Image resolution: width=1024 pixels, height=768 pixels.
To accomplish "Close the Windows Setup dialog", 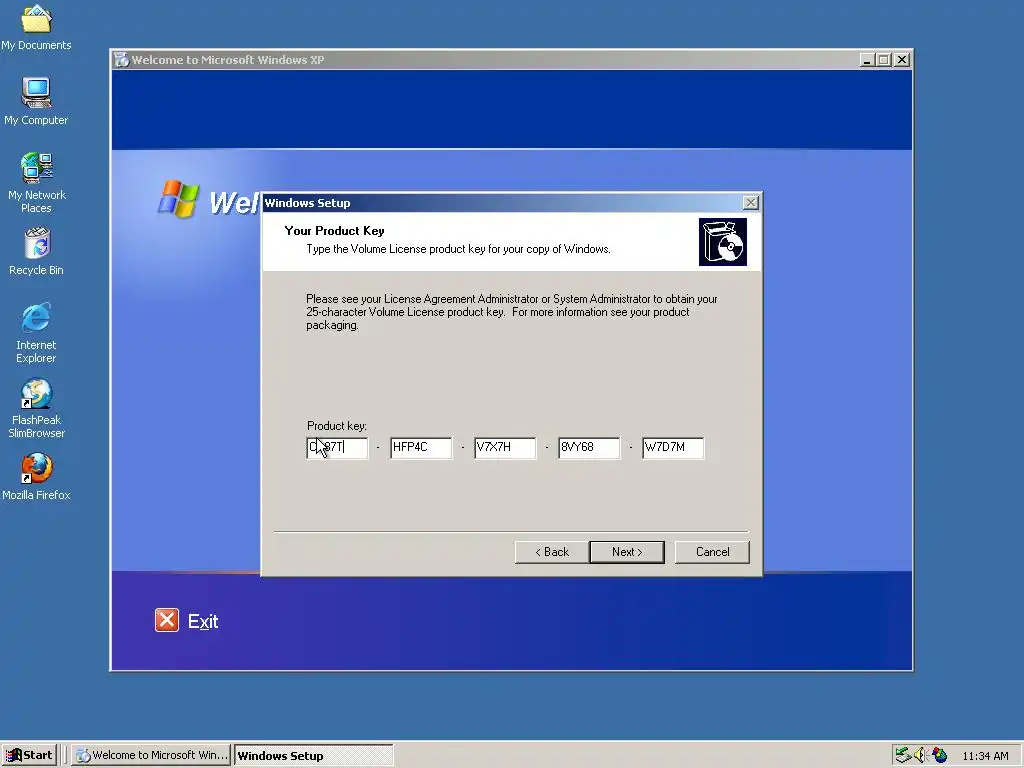I will pyautogui.click(x=751, y=203).
